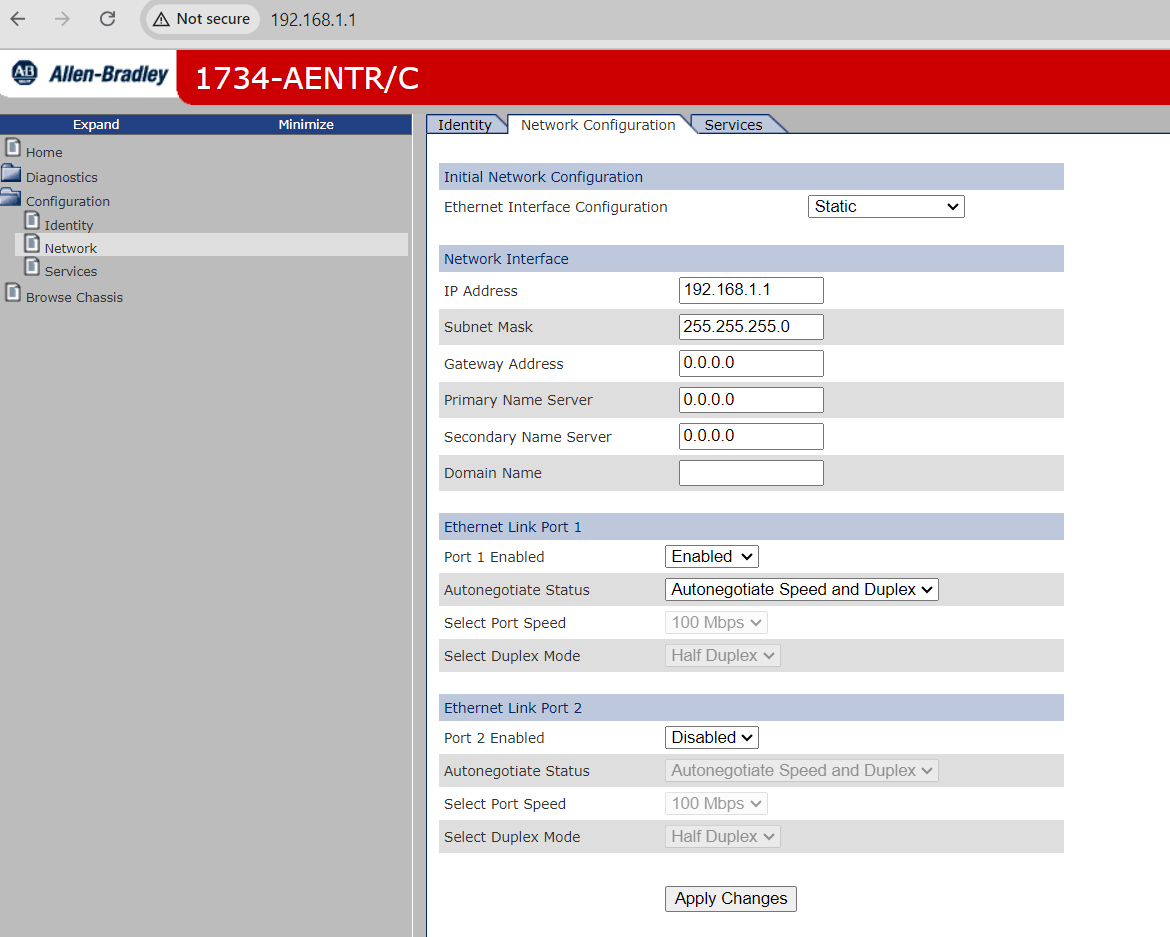Open the Port 2 Enabled dropdown
The width and height of the screenshot is (1170, 937).
(712, 738)
